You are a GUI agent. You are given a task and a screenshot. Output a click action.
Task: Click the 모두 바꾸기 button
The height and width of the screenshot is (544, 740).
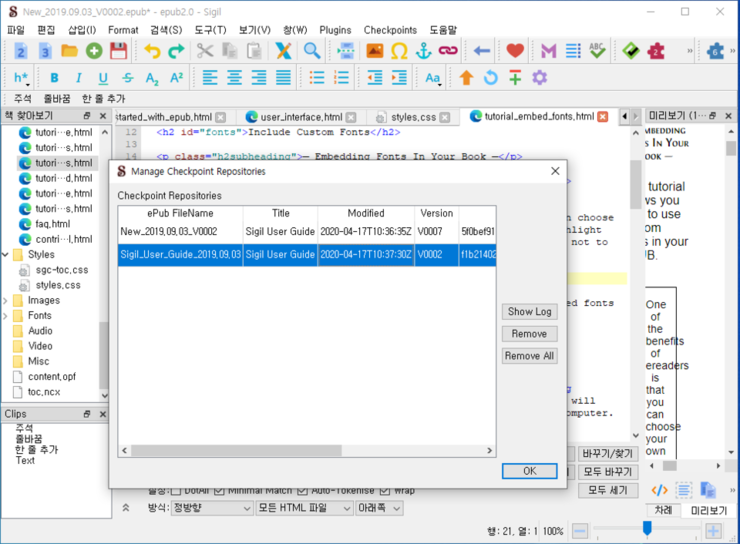point(608,472)
